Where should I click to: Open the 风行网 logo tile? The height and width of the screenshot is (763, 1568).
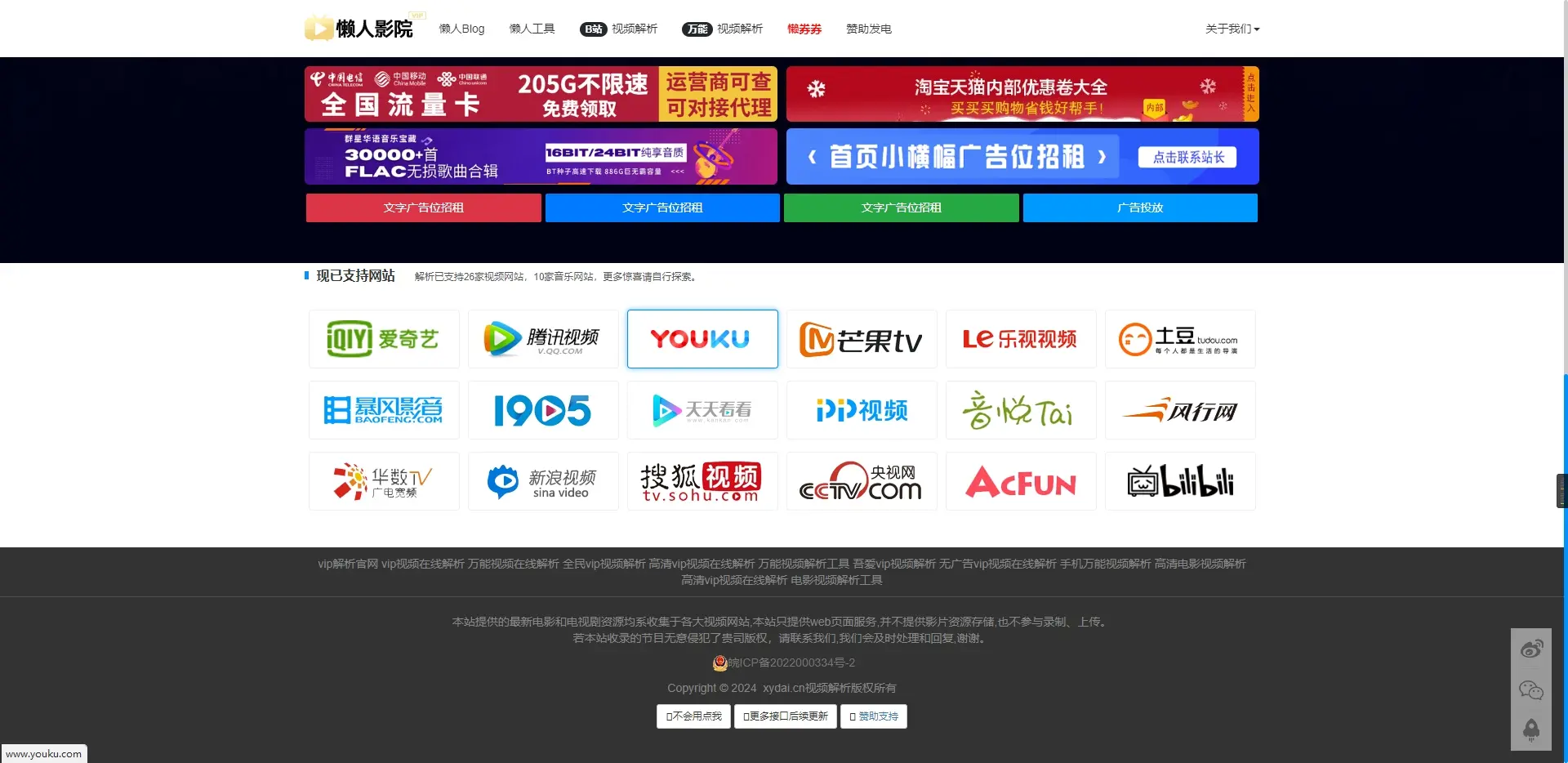tap(1180, 410)
